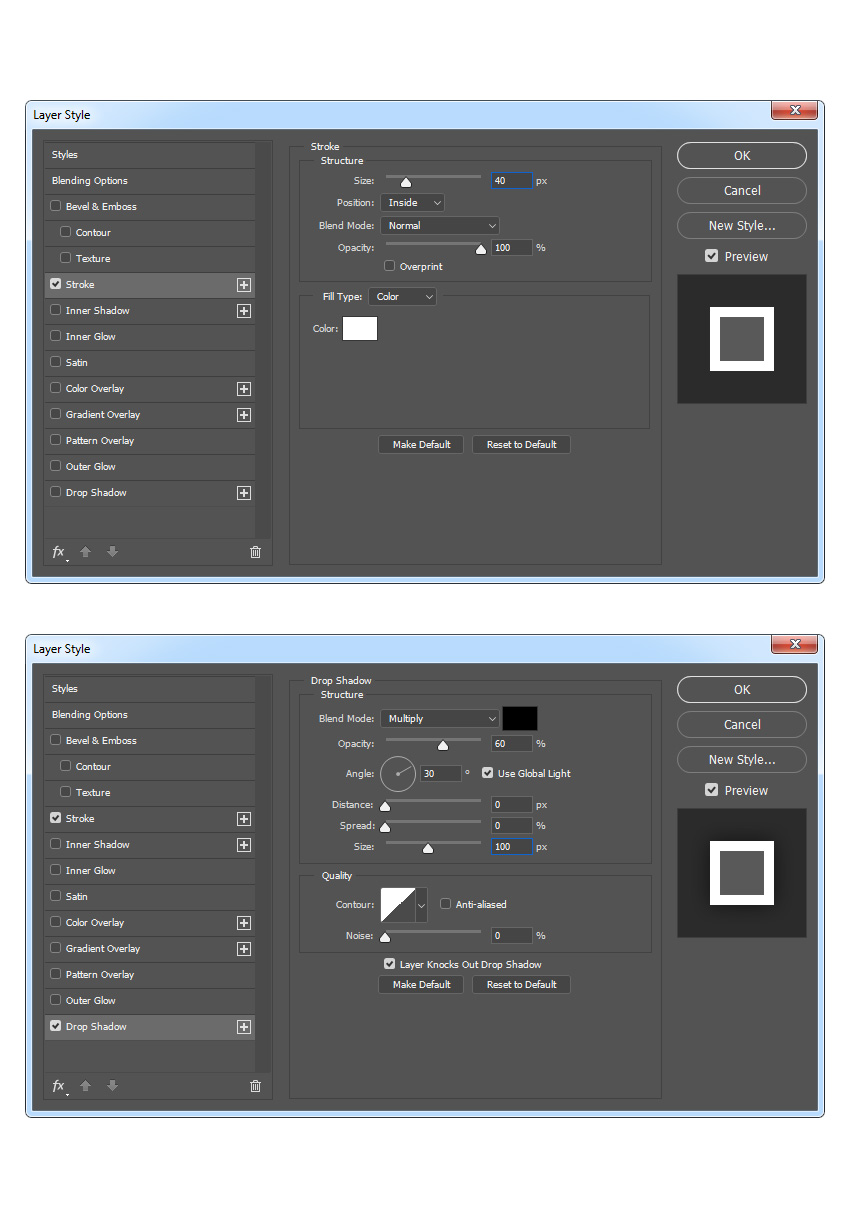Add Gradient Overlay plus icon in lower dialog
850x1218 pixels.
[x=243, y=949]
